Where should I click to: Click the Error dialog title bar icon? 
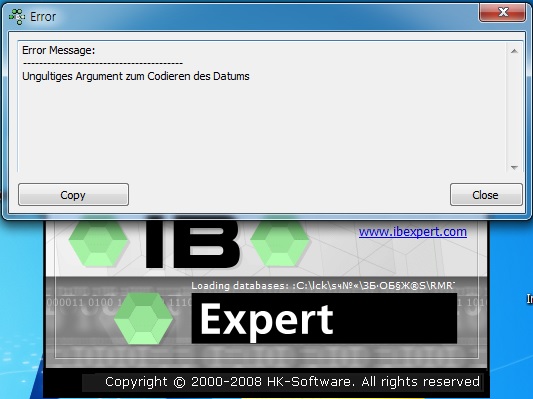coord(17,17)
